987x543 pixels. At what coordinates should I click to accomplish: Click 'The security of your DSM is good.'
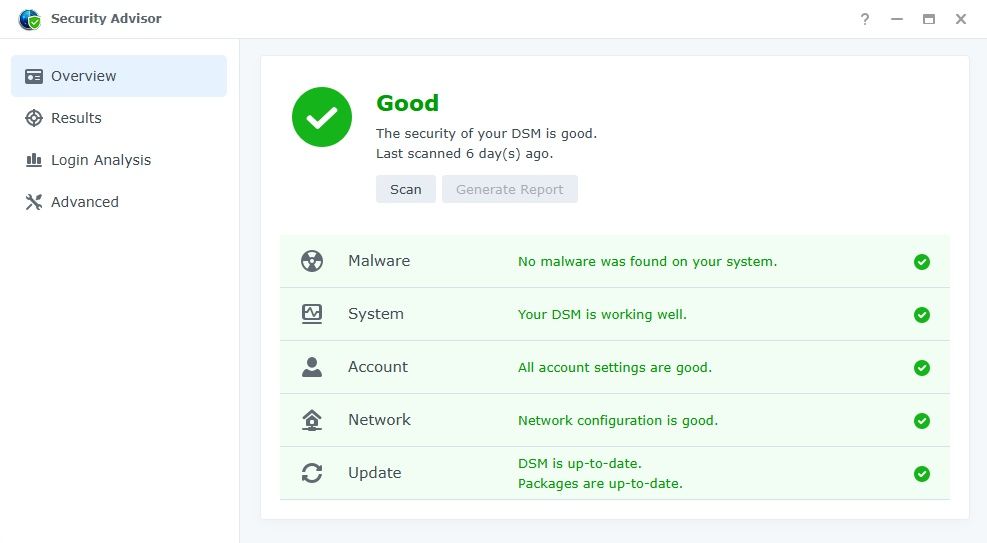[486, 133]
